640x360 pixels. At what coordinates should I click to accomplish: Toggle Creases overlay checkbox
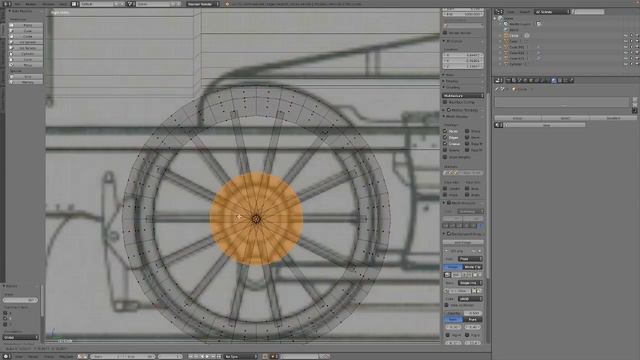(445, 144)
